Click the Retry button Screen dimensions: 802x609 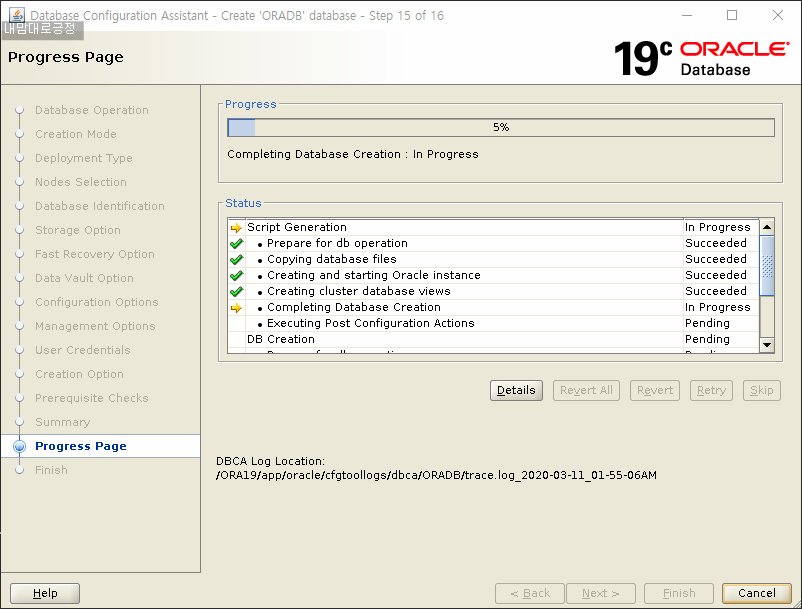coord(711,390)
